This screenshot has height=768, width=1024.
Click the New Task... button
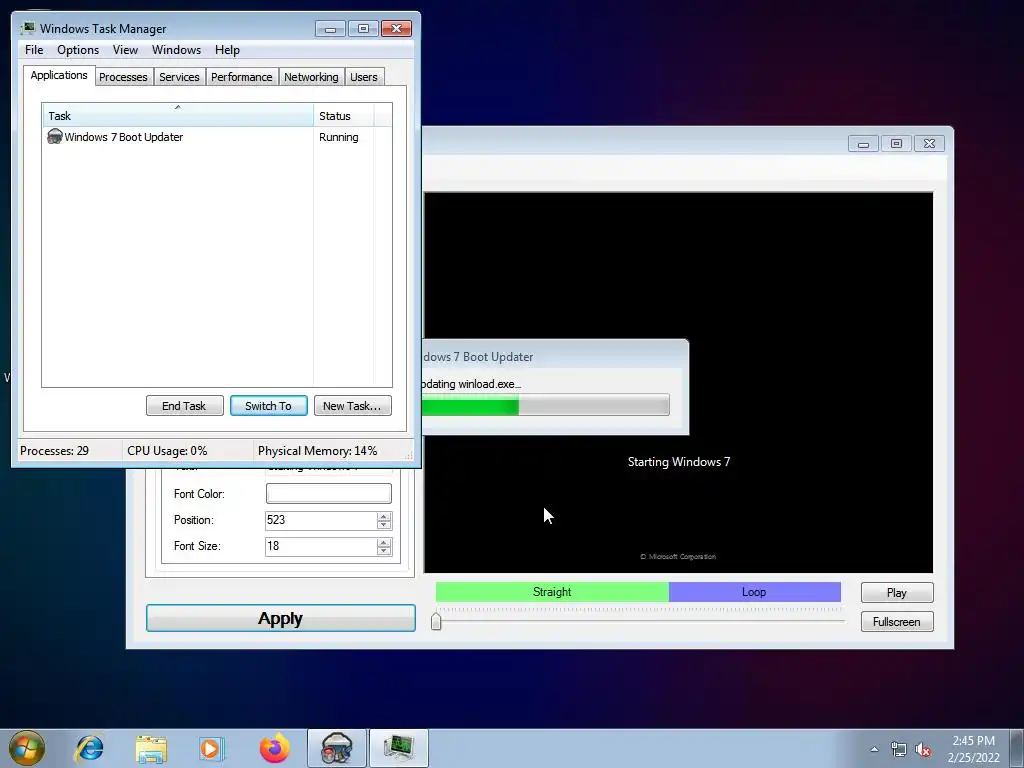click(353, 406)
